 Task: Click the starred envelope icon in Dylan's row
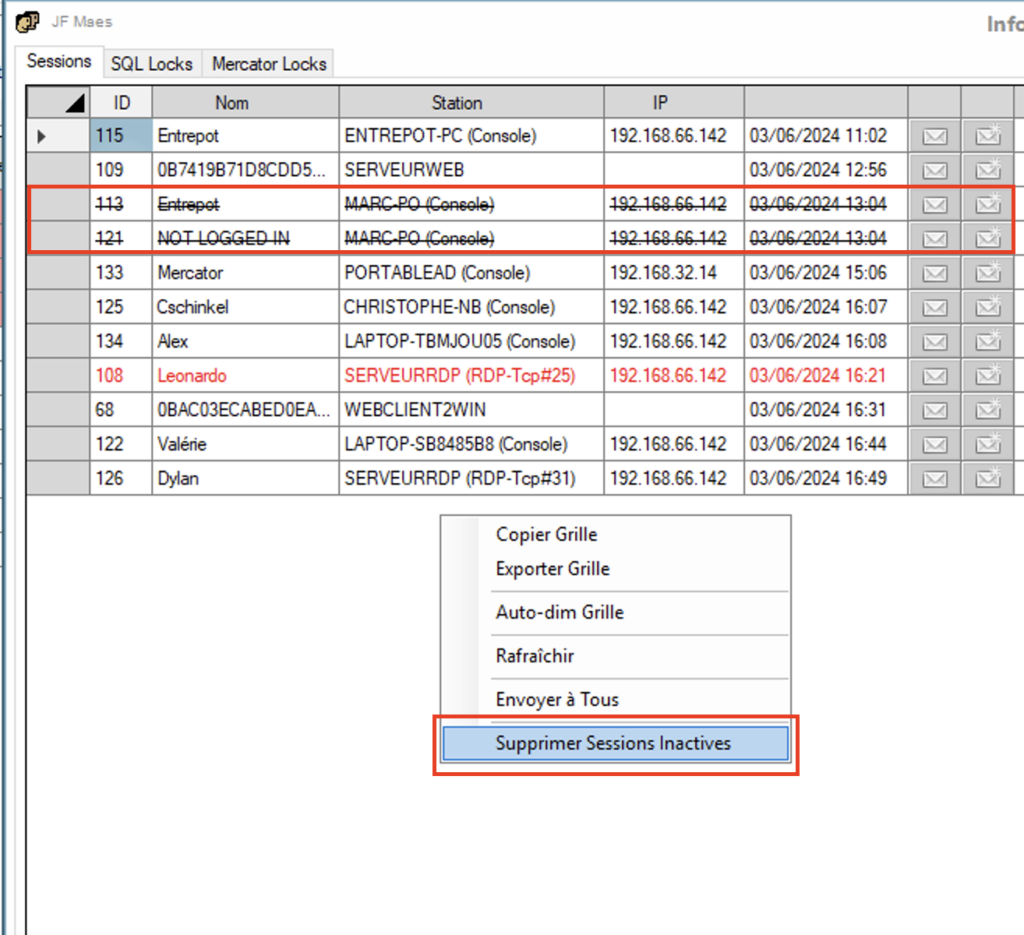click(987, 478)
